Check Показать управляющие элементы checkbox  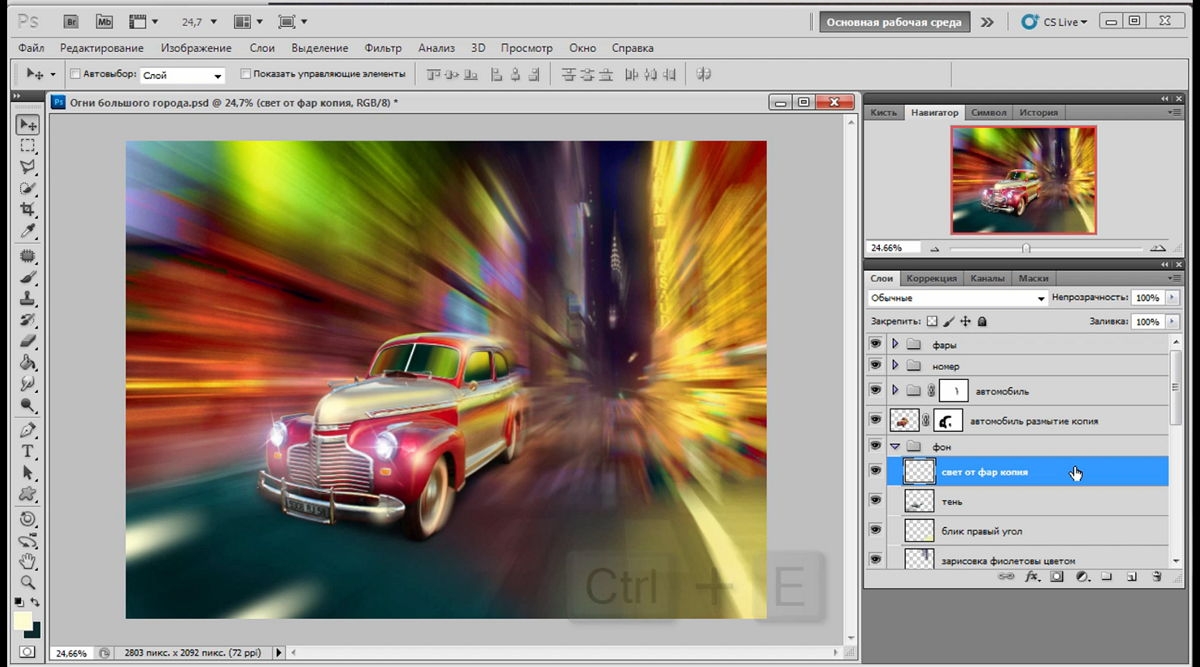pyautogui.click(x=246, y=74)
